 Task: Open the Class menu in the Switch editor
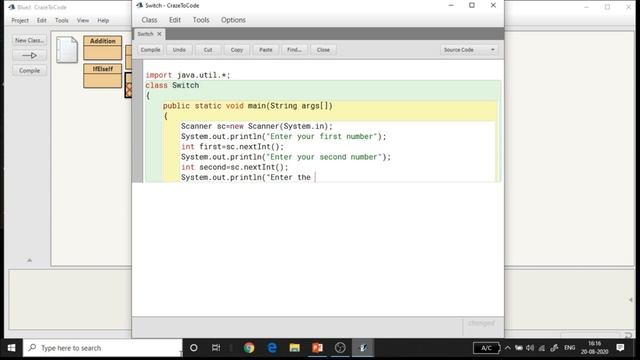coord(149,20)
